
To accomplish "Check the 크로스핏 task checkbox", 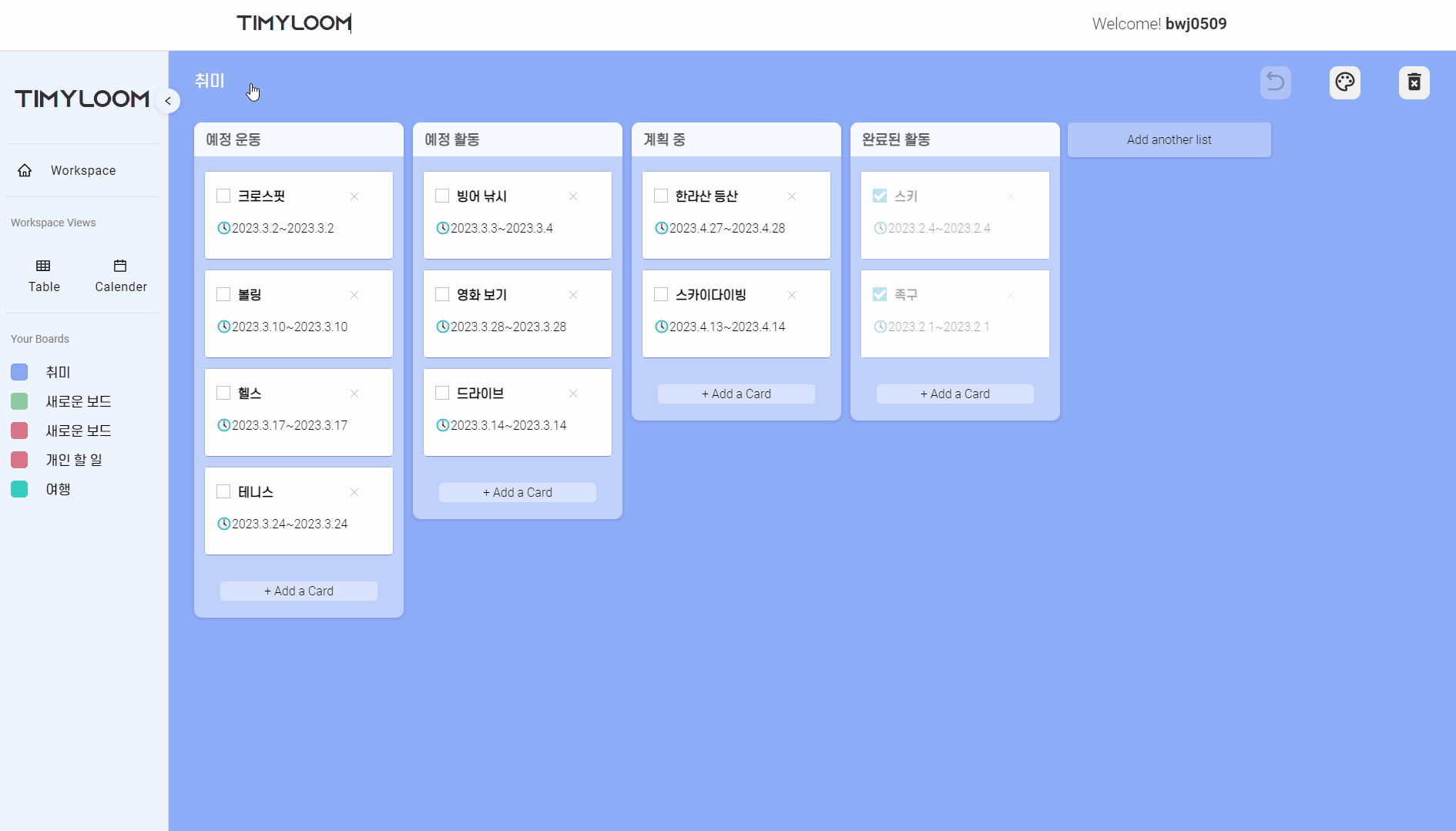I will [223, 196].
